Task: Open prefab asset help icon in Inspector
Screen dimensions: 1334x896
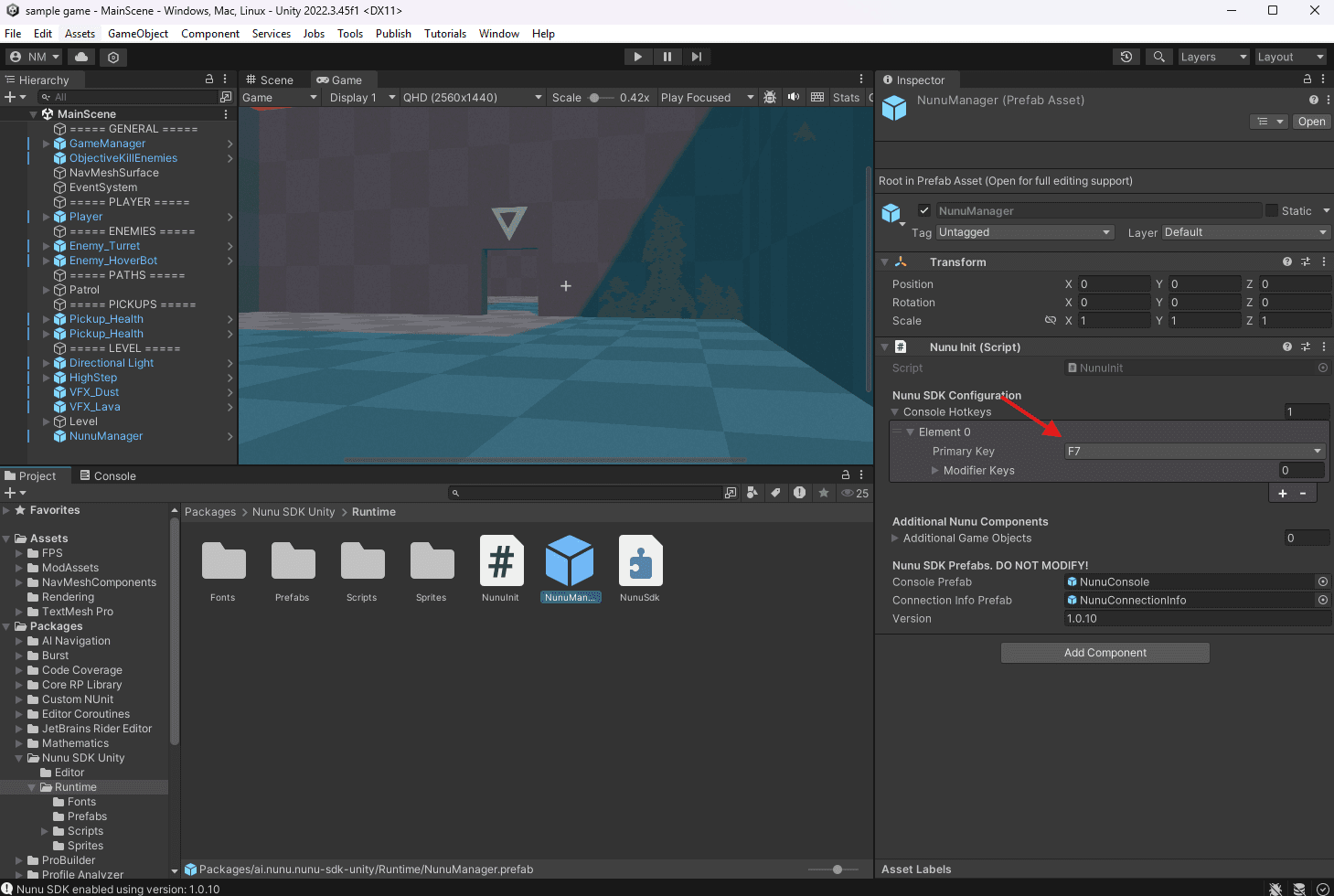Action: pos(1314,100)
